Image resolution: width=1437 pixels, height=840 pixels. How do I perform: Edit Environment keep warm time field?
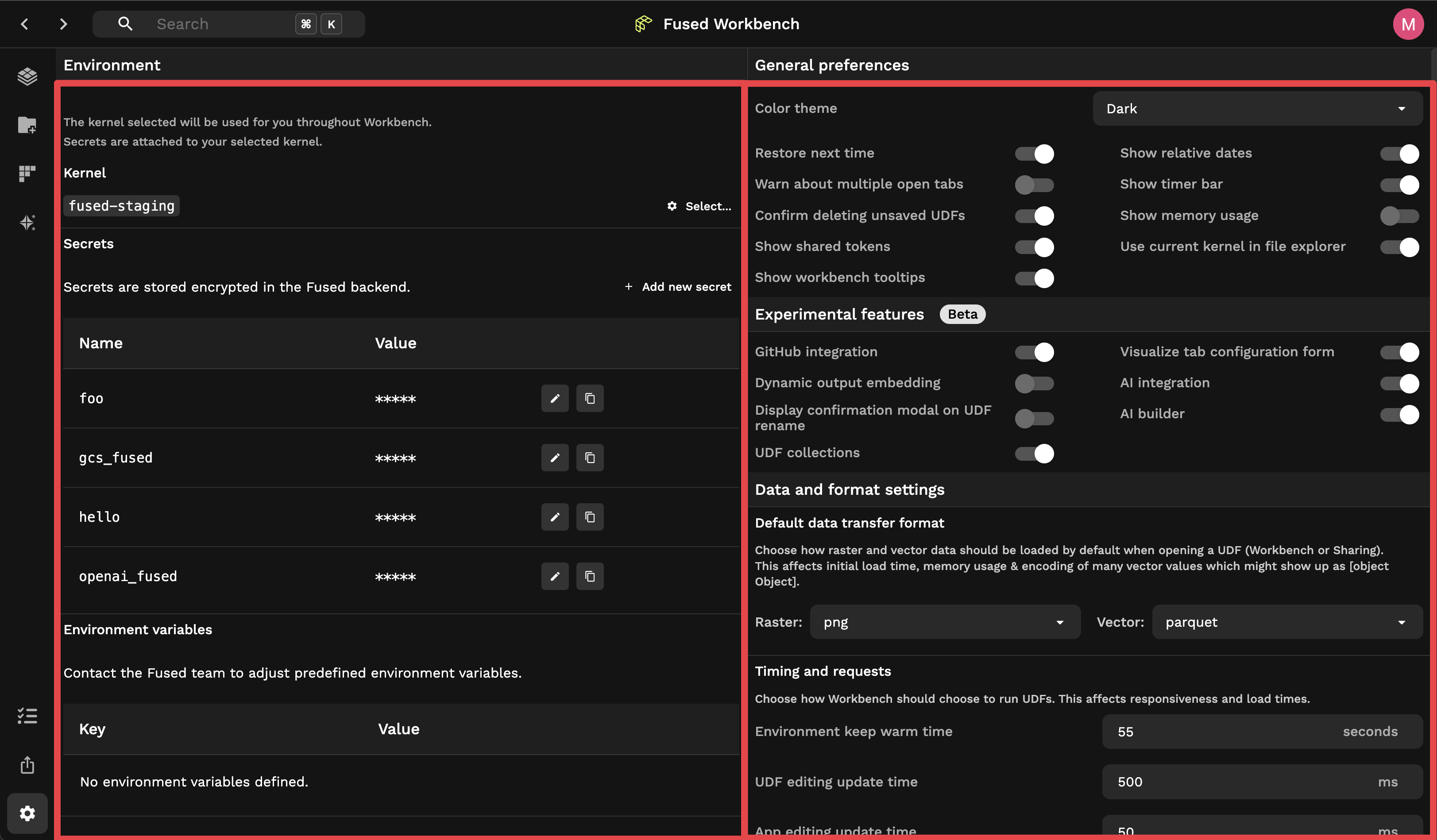coord(1262,732)
